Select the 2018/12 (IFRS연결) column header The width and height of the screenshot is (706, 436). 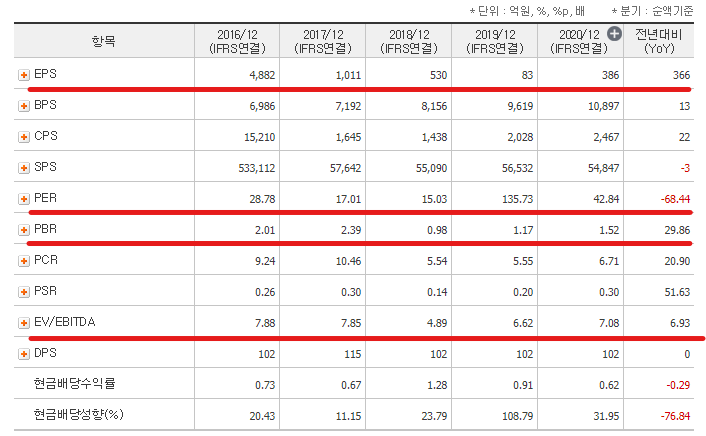409,41
